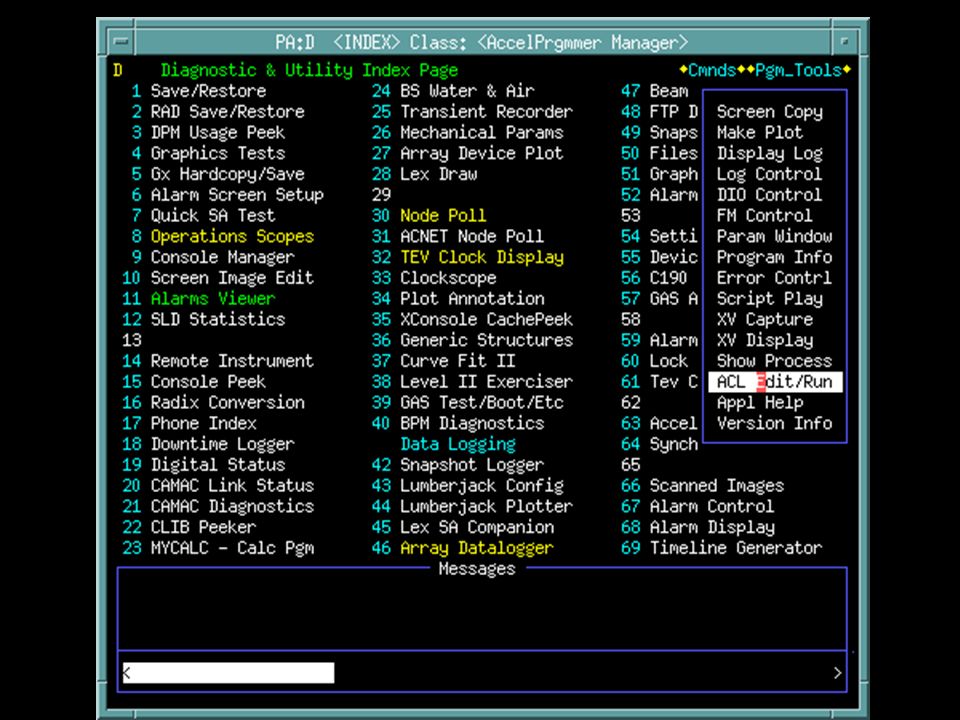This screenshot has height=720, width=960.
Task: Launch XConsole CachePeek
Action: tap(486, 320)
